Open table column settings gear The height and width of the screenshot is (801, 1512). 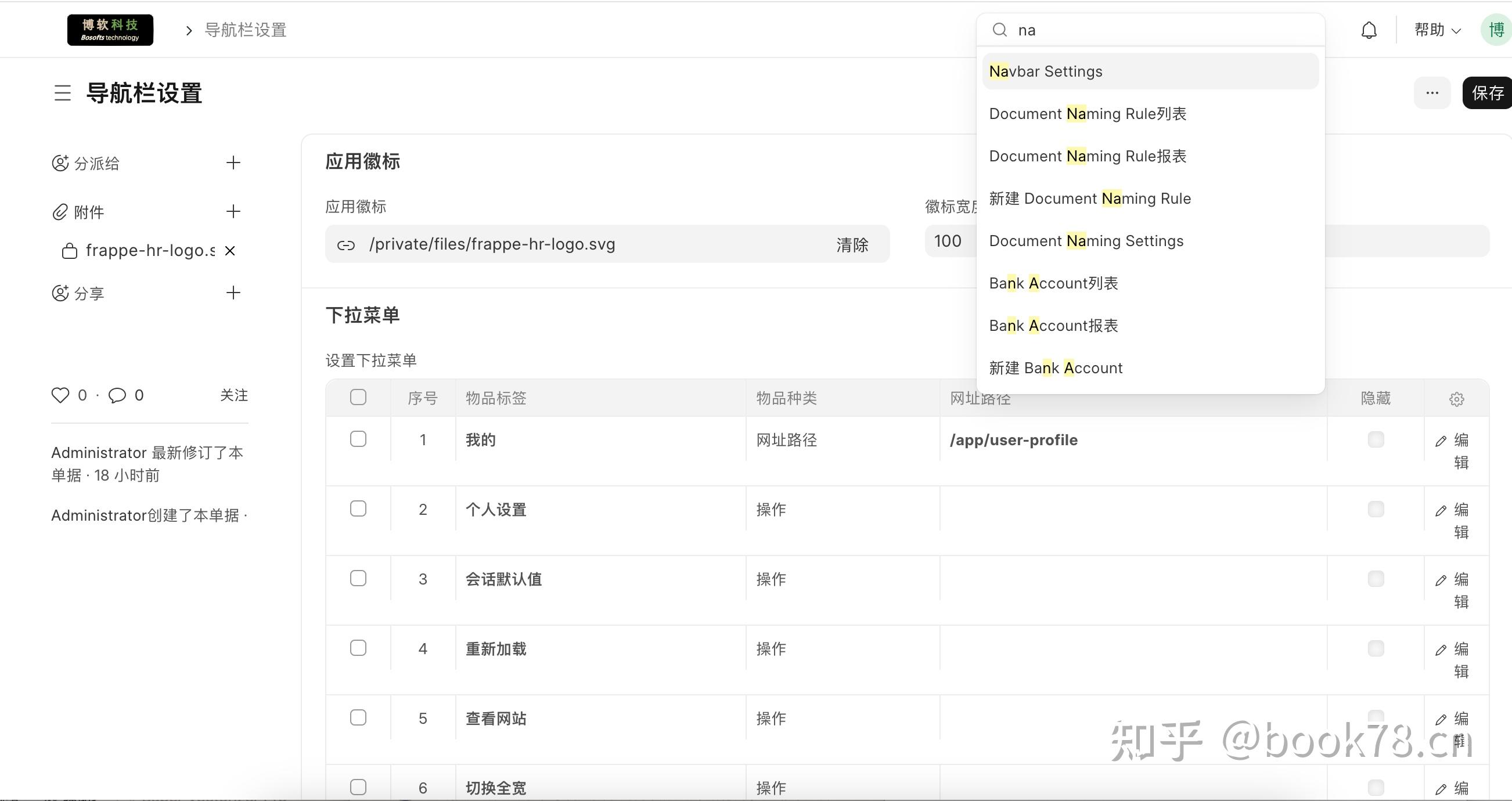point(1456,399)
